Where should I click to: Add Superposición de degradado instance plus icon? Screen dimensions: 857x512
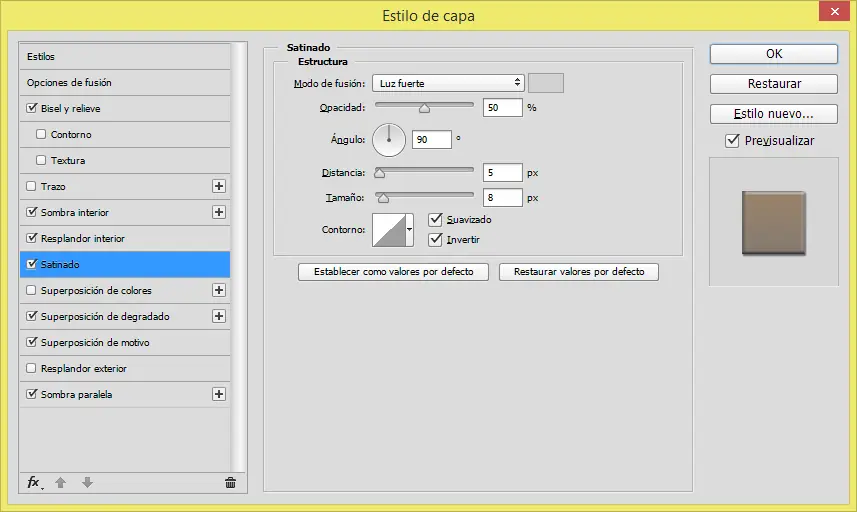click(219, 316)
